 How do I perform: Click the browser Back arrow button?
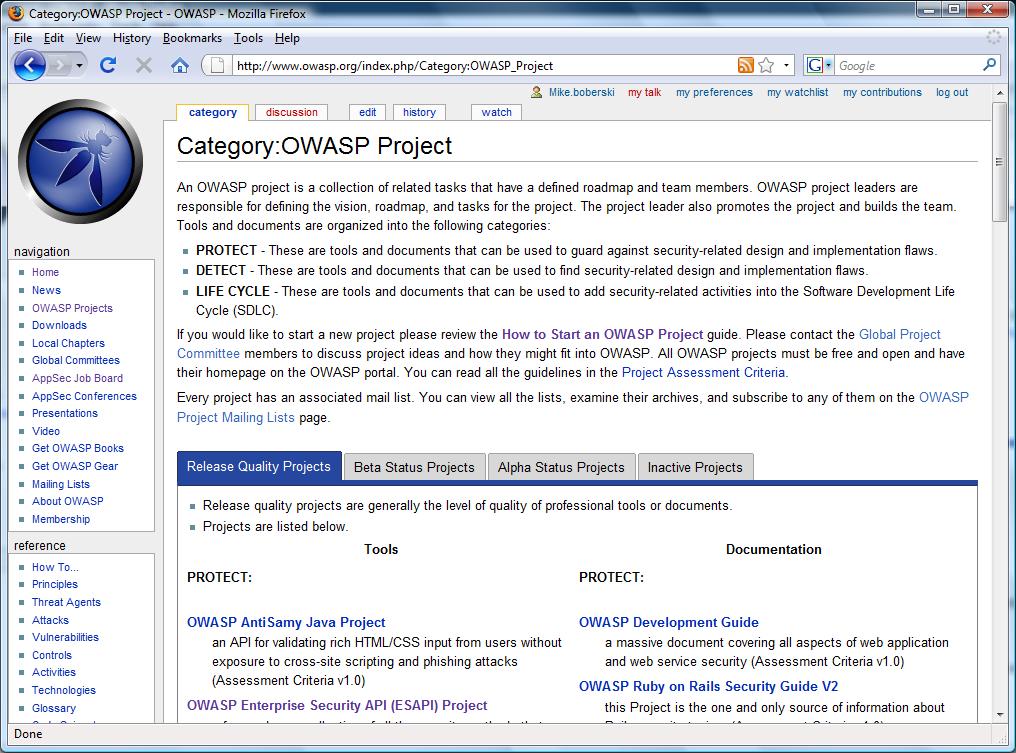point(30,65)
